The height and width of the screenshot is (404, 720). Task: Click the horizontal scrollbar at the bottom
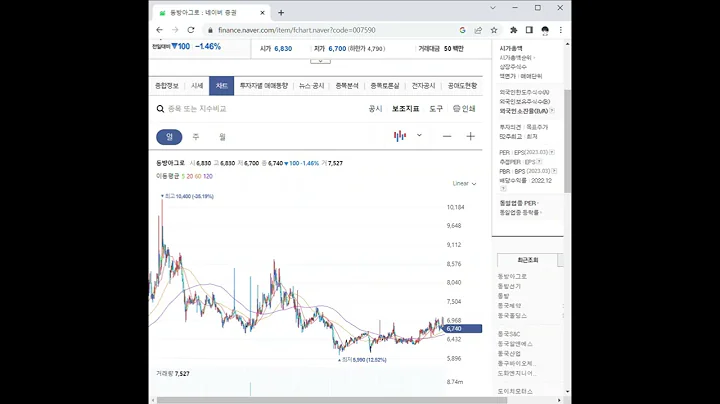point(332,400)
